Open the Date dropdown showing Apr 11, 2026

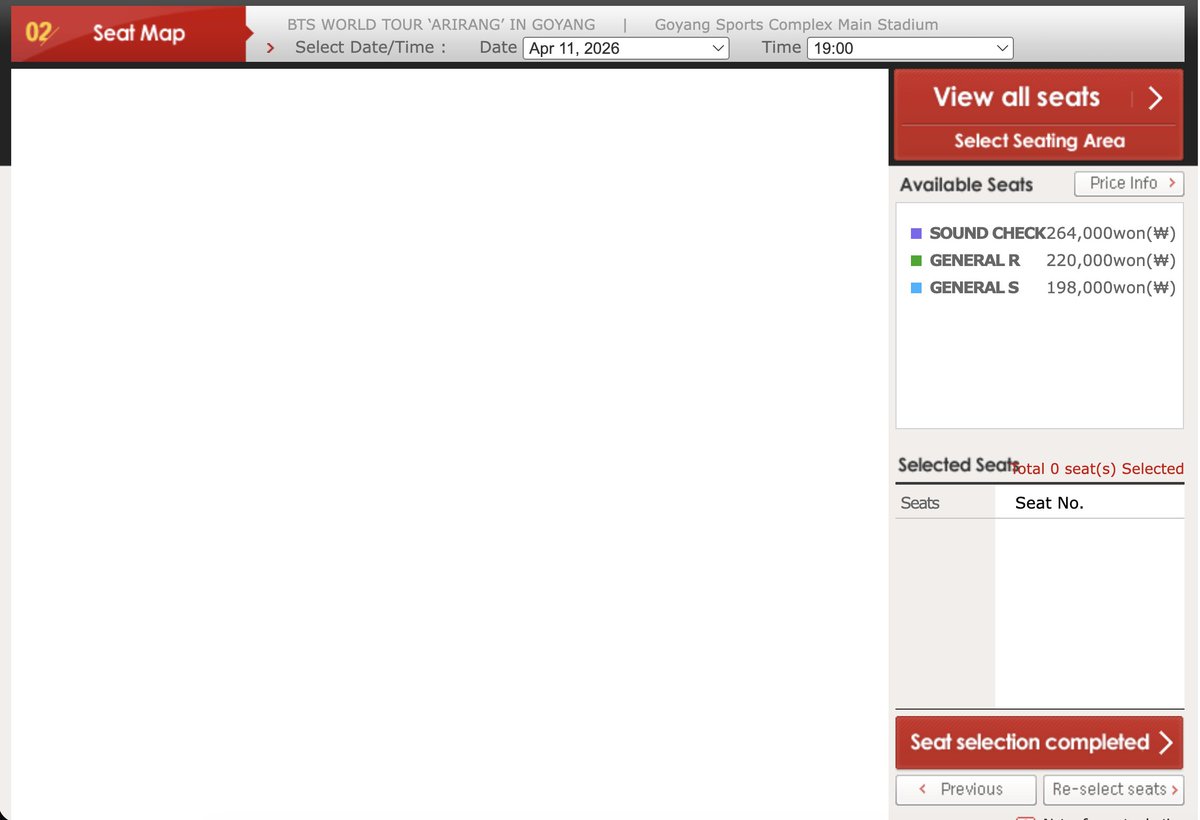point(626,48)
